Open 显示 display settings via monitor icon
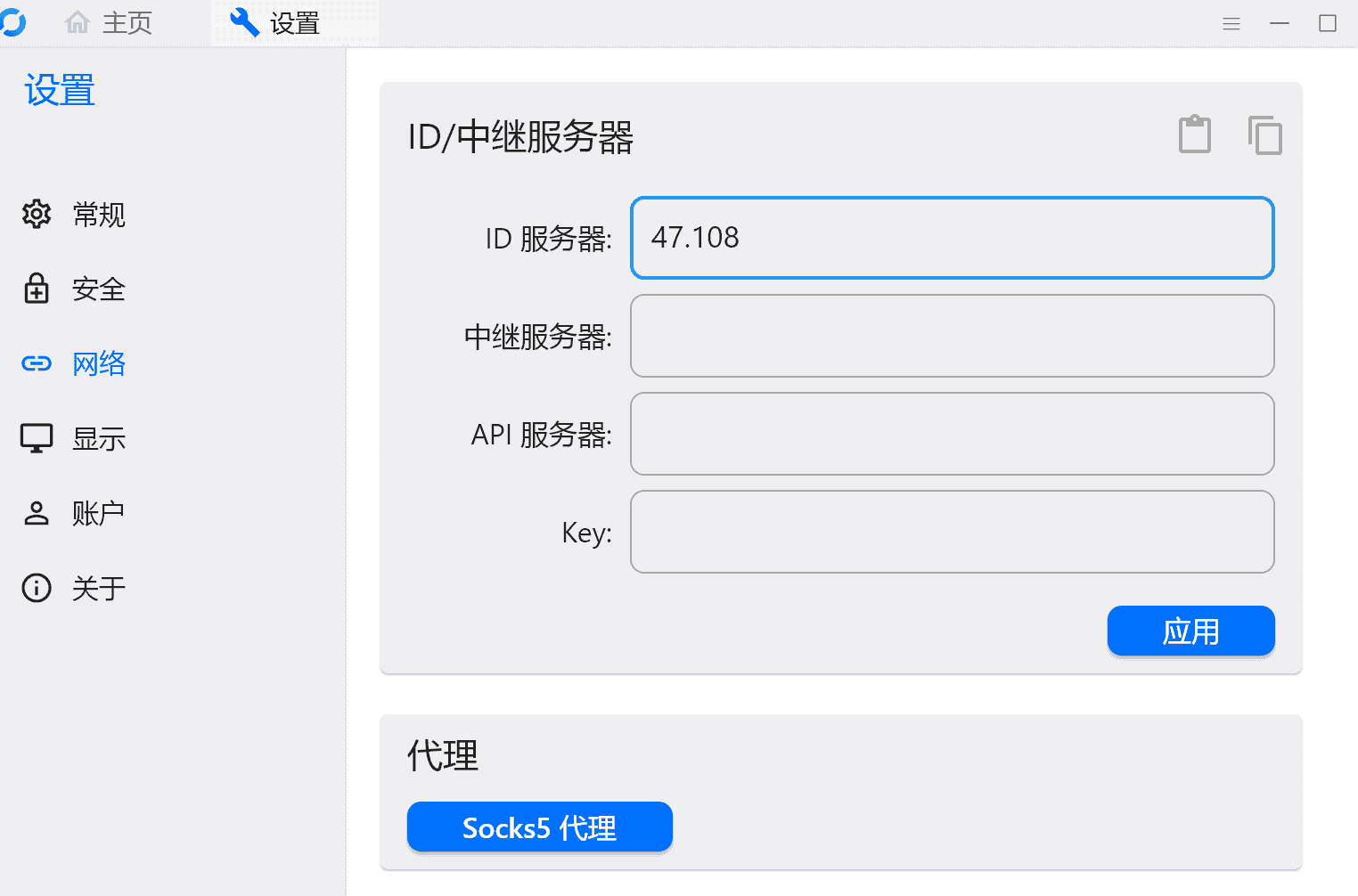Screen dimensions: 1358x896 click(x=36, y=437)
